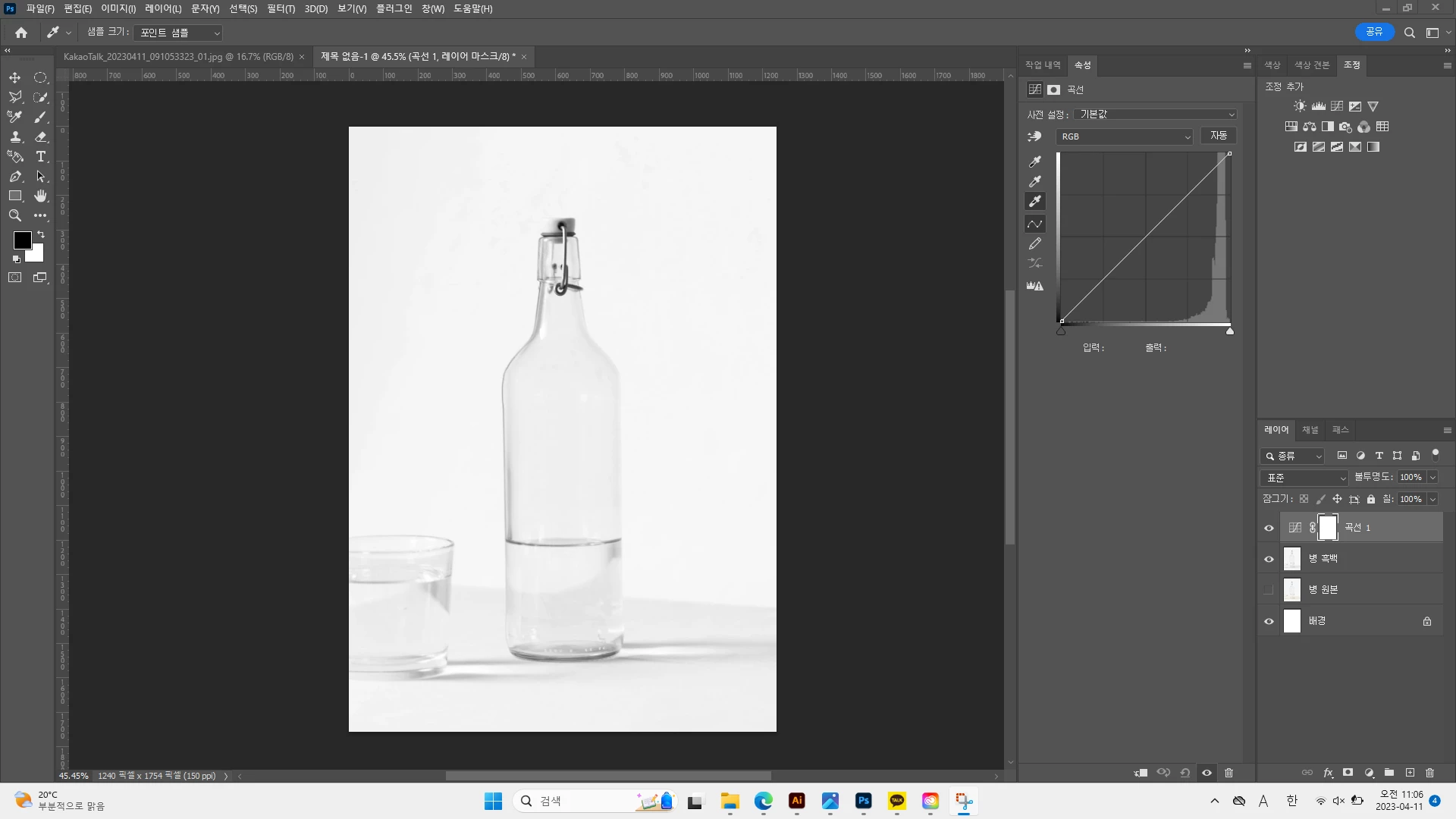The height and width of the screenshot is (819, 1456).
Task: Select the Hand tool
Action: coord(41,196)
